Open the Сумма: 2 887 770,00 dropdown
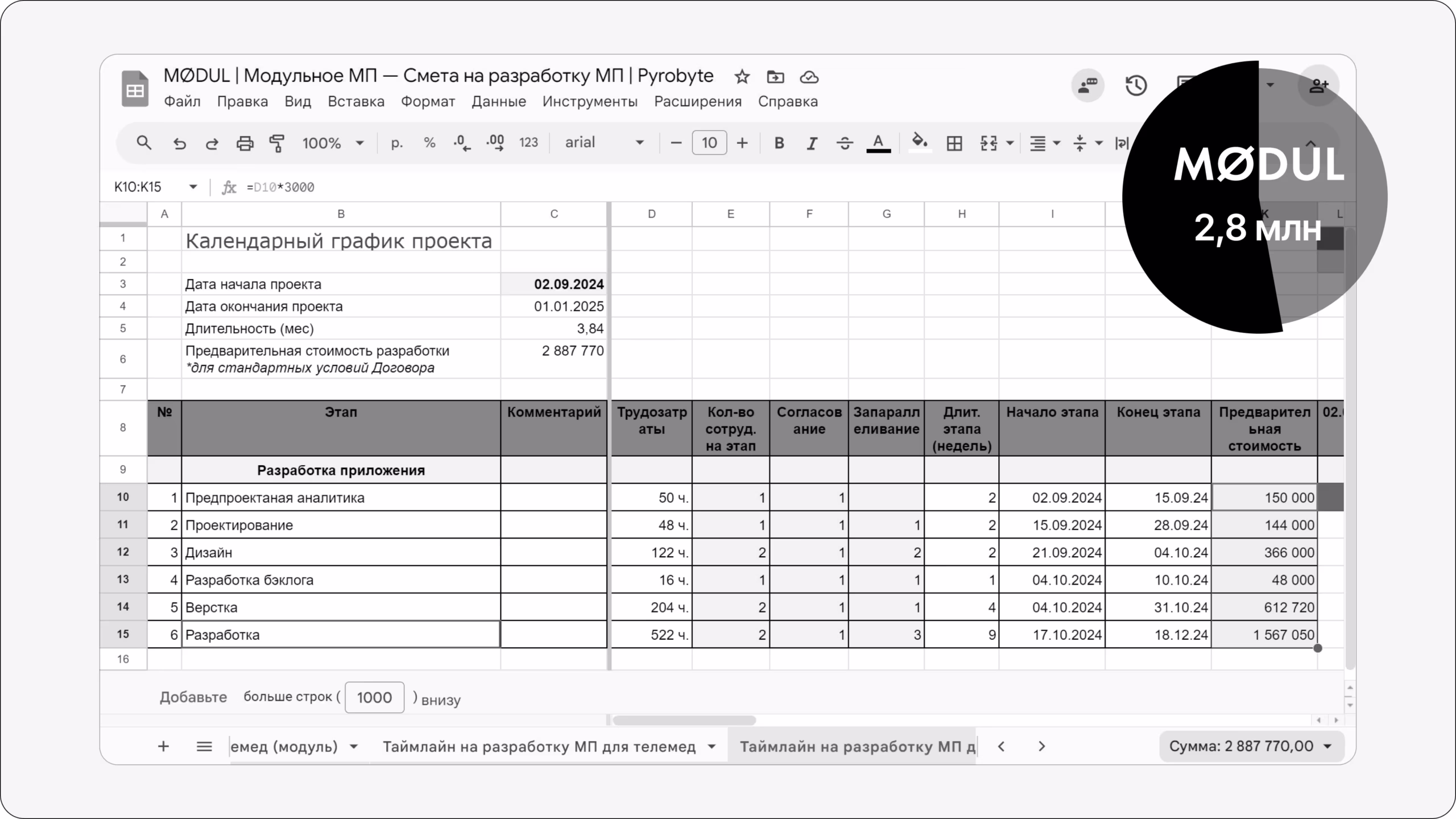Viewport: 1456px width, 819px height. point(1251,746)
